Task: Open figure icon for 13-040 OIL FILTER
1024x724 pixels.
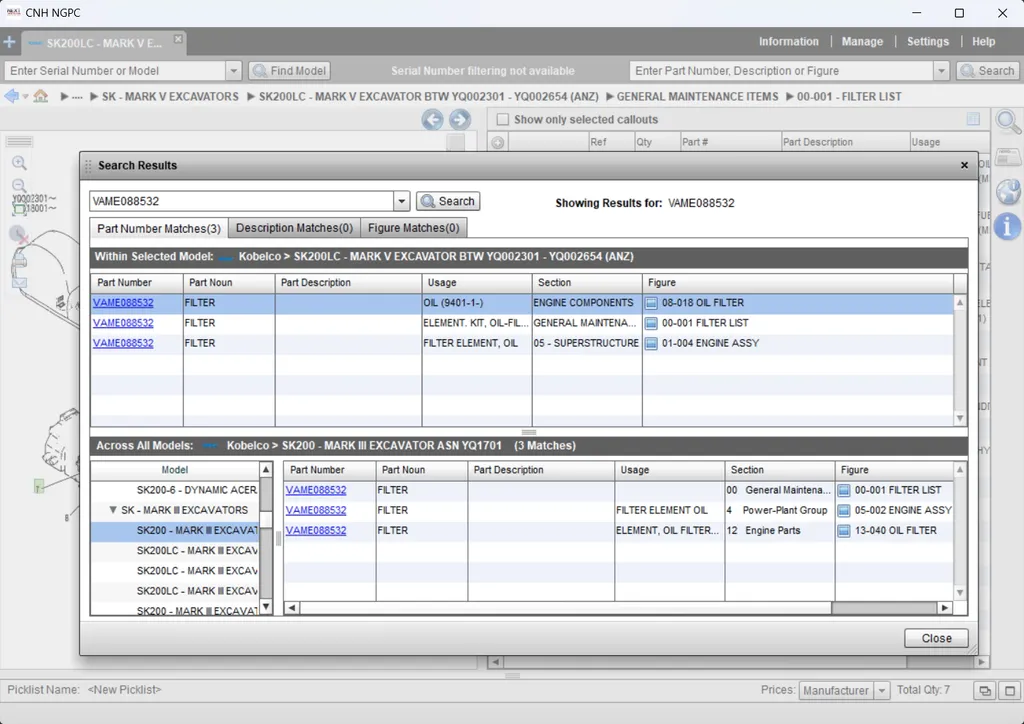Action: (x=844, y=531)
